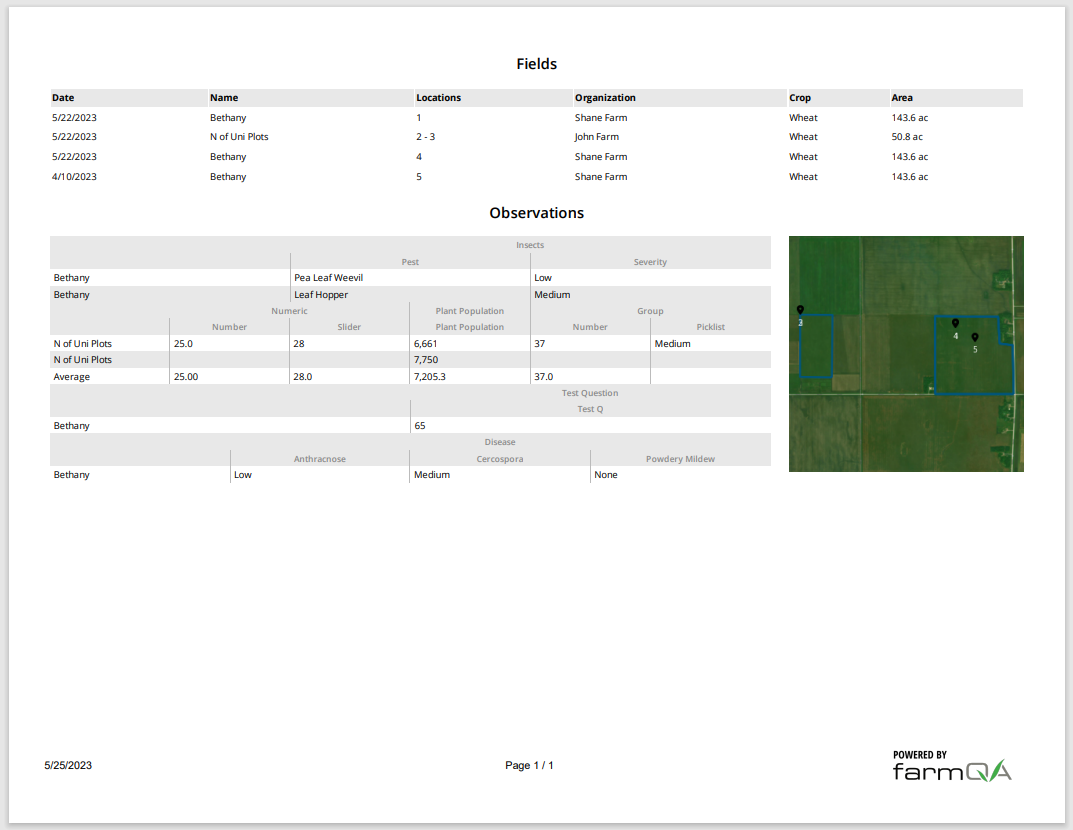Viewport: 1073px width, 830px height.
Task: Click the map pin labeled 4
Action: 955,322
